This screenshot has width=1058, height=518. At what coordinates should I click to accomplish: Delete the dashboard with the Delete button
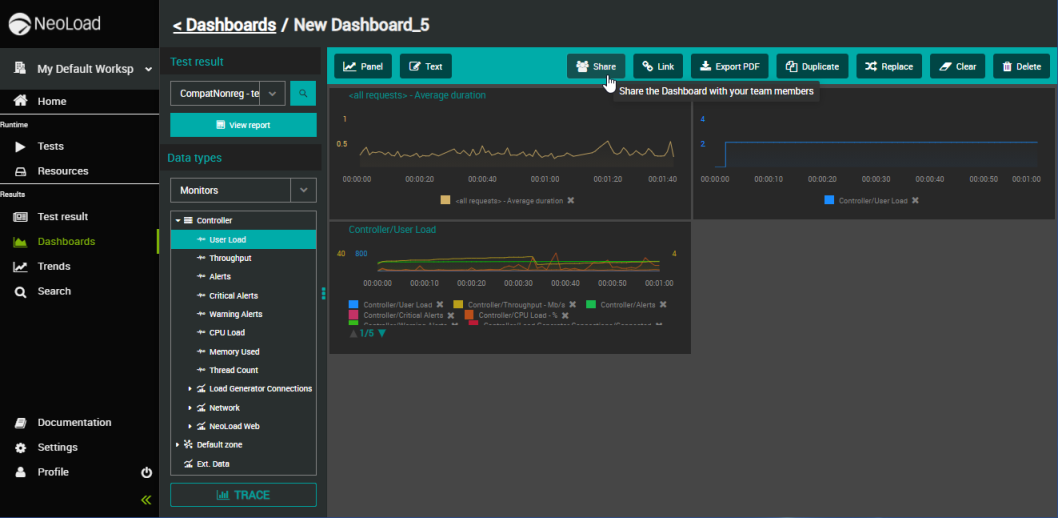coord(1021,66)
